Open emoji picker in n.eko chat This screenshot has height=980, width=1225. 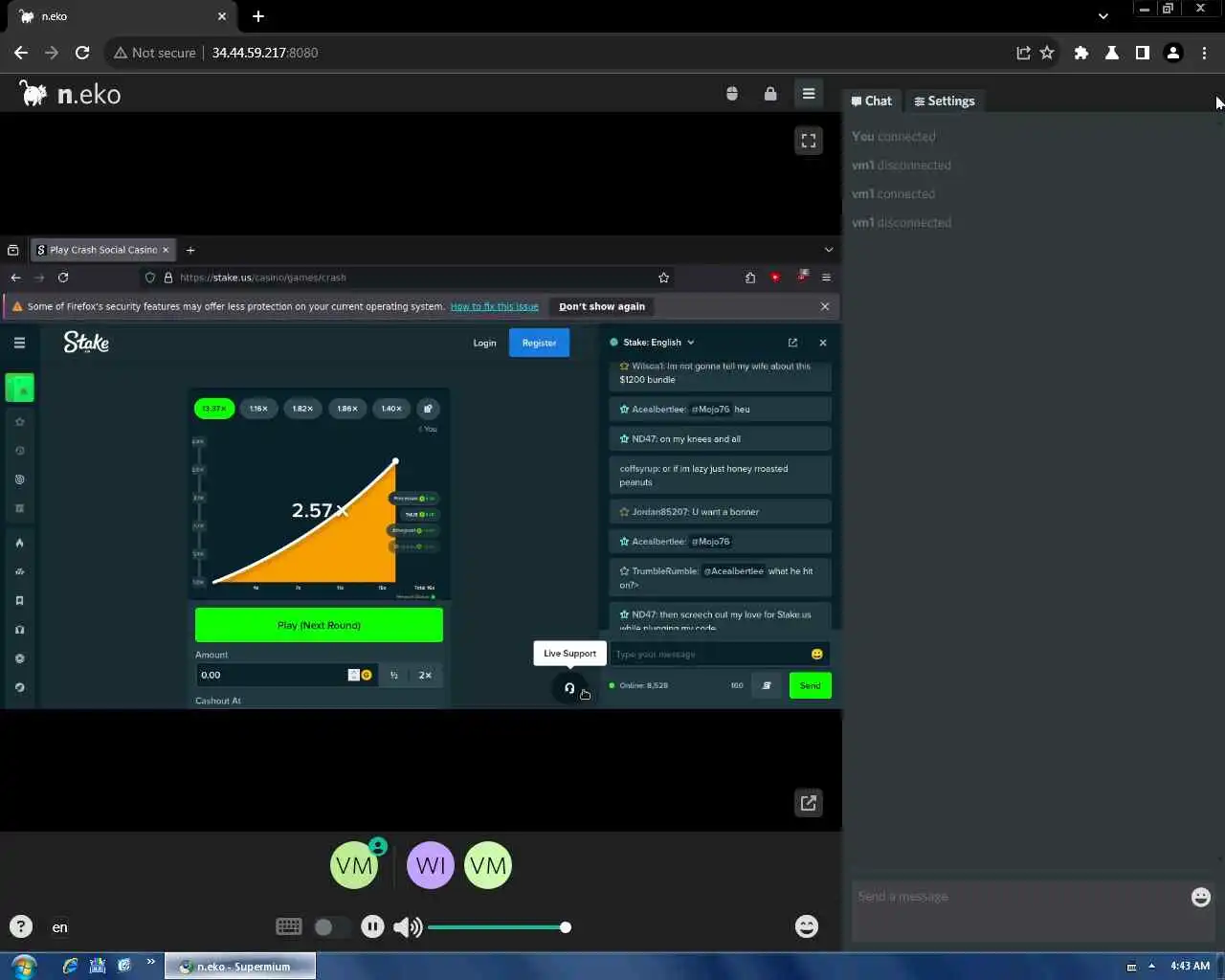[x=1201, y=897]
